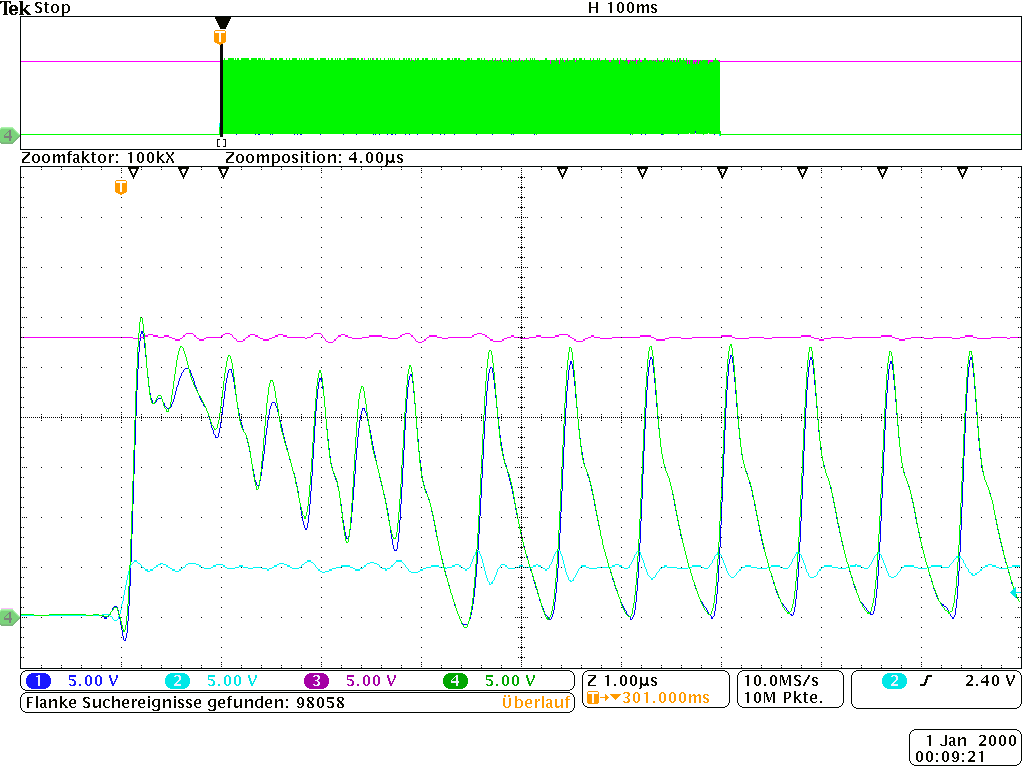This screenshot has width=1024, height=768.
Task: Select the H 100ms horizontal scale readout
Action: (x=623, y=8)
